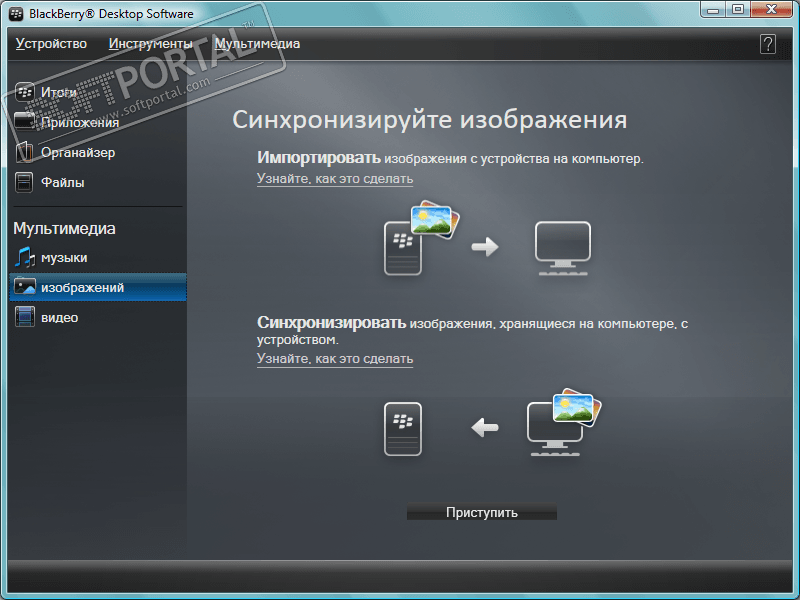The image size is (800, 600).
Task: Click the computer monitor icon in import diagram
Action: [563, 248]
